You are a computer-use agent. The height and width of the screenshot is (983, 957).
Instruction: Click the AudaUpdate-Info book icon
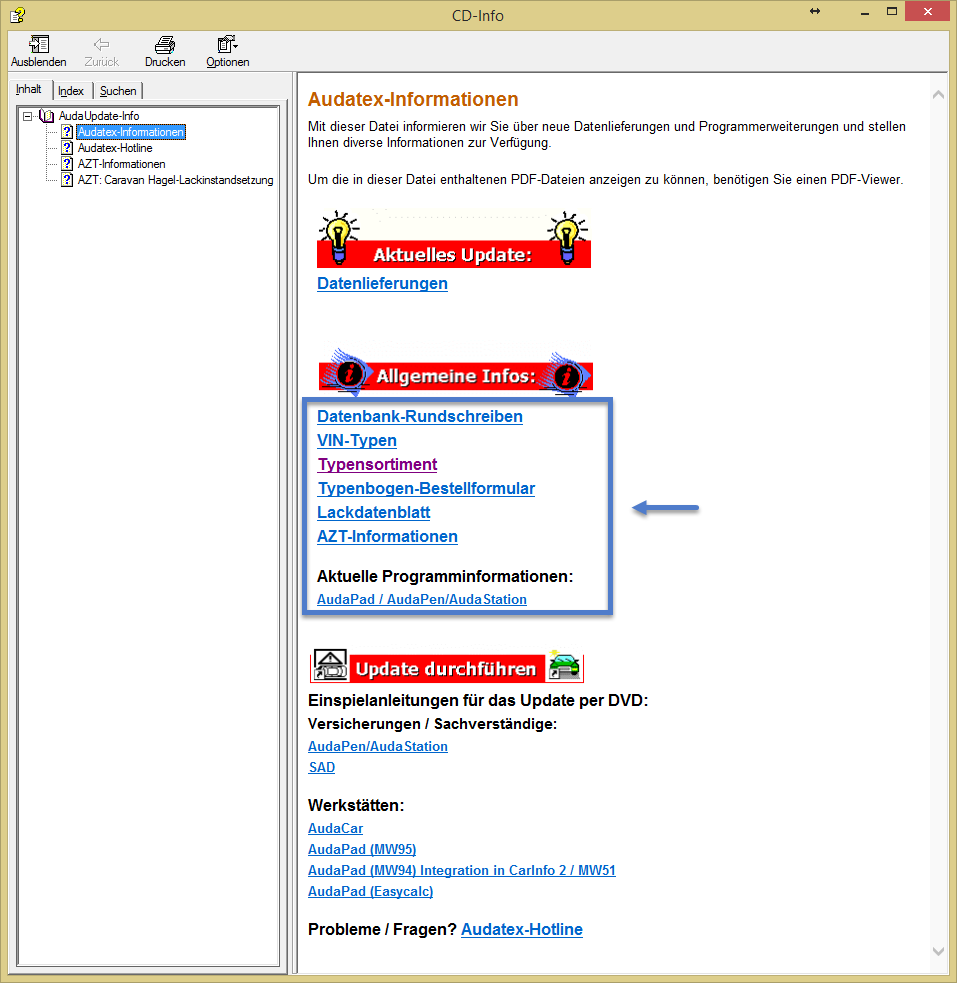47,116
